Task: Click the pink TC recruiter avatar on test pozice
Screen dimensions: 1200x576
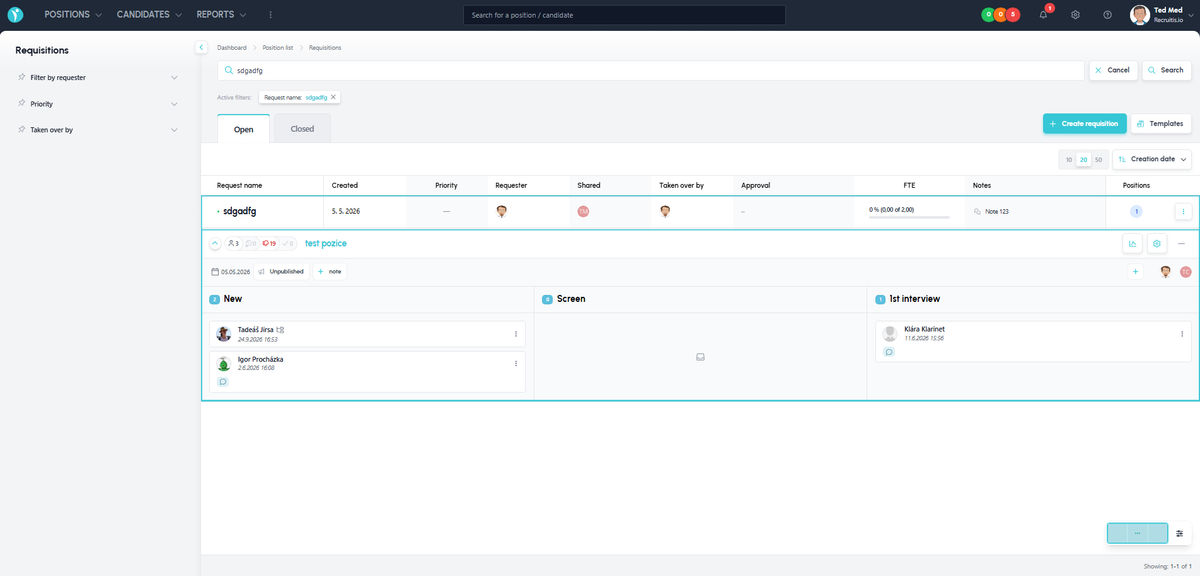Action: tap(1185, 272)
